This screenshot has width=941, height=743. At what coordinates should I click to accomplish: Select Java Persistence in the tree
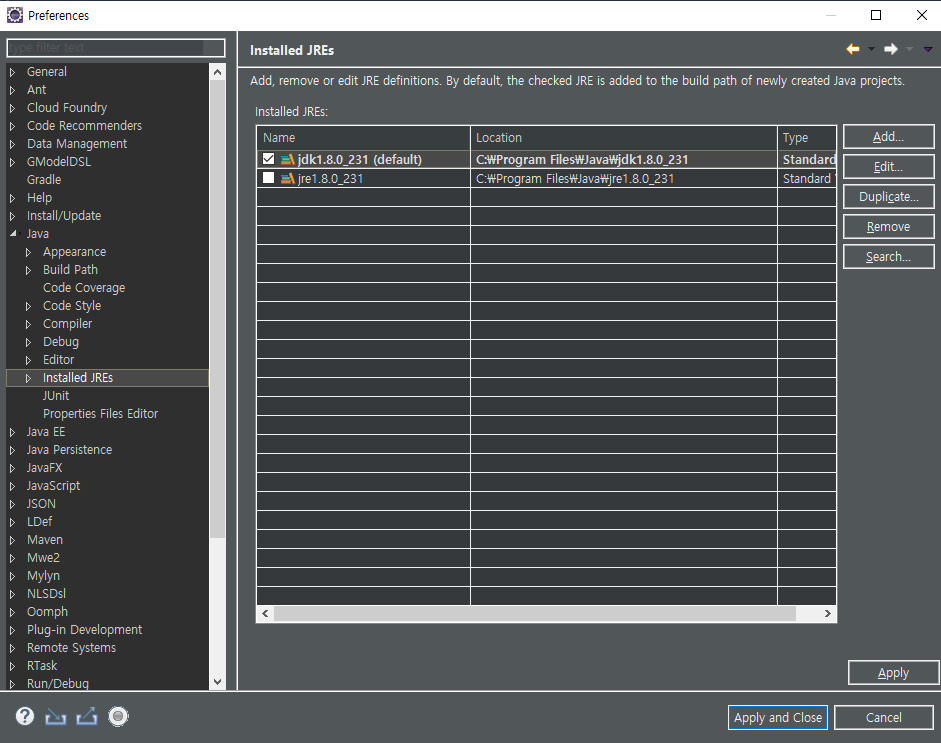69,450
